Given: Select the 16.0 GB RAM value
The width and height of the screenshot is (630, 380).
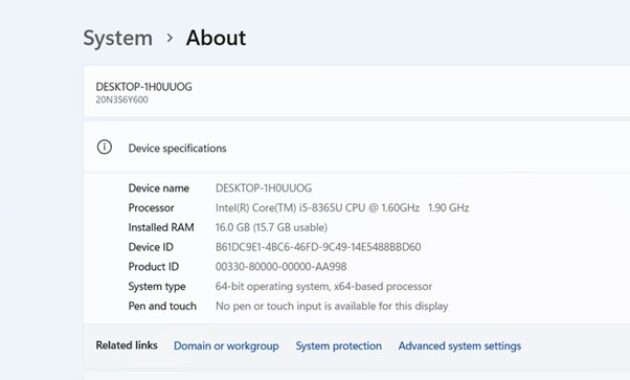Looking at the screenshot, I should 271,227.
